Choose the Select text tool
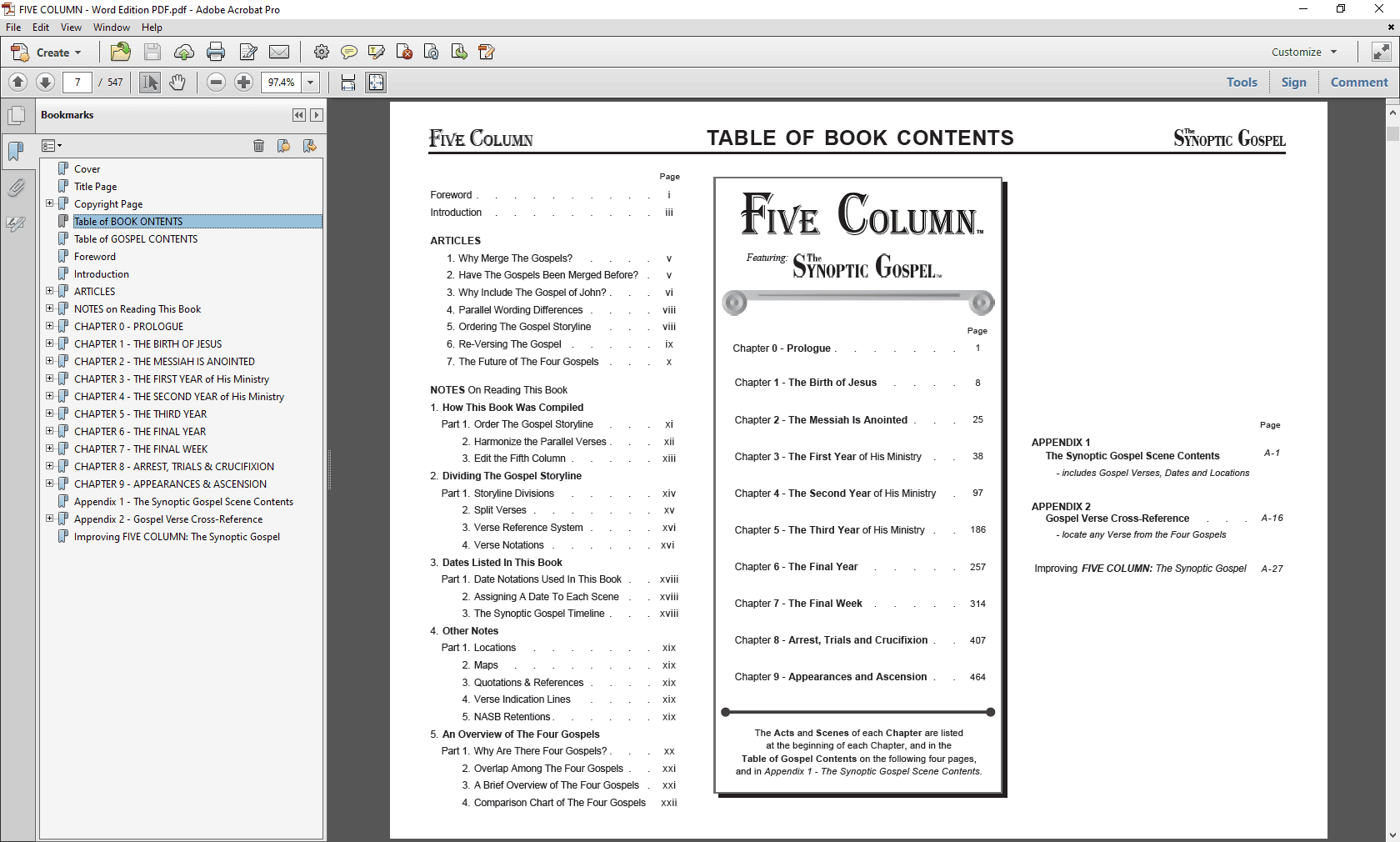 click(x=150, y=82)
